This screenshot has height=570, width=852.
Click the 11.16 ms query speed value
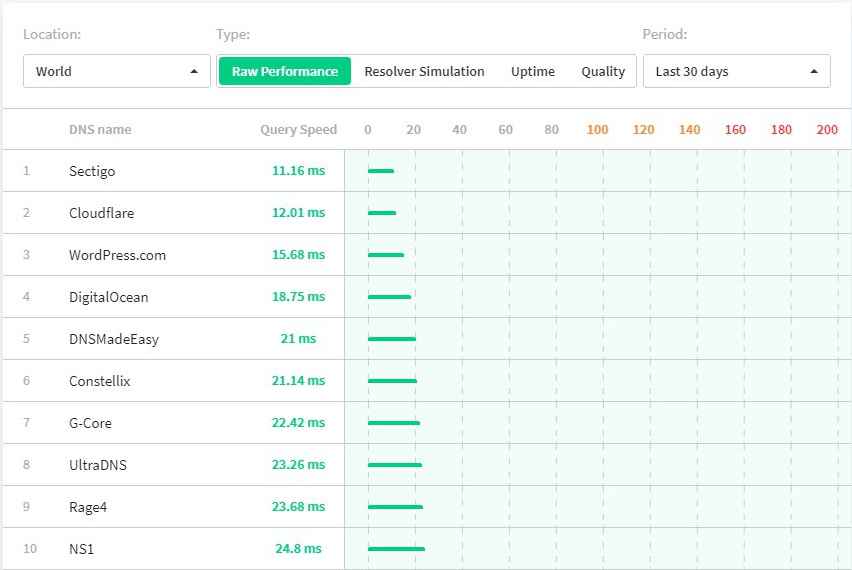298,171
